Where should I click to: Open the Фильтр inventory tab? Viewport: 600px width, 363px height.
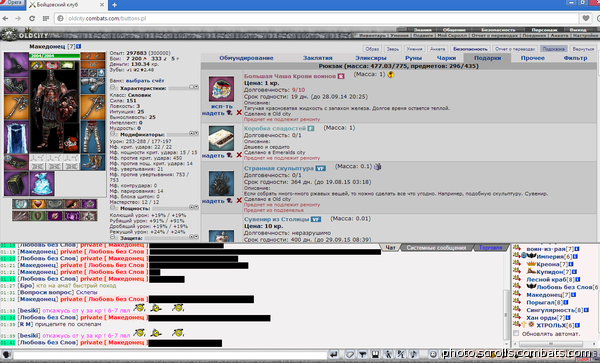(x=575, y=58)
